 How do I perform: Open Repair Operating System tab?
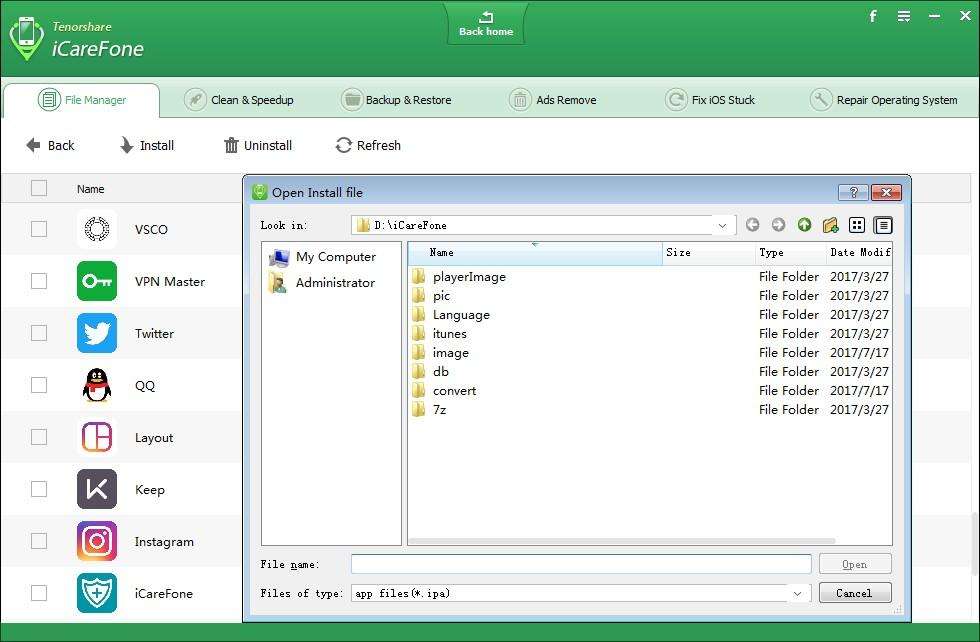click(x=884, y=100)
